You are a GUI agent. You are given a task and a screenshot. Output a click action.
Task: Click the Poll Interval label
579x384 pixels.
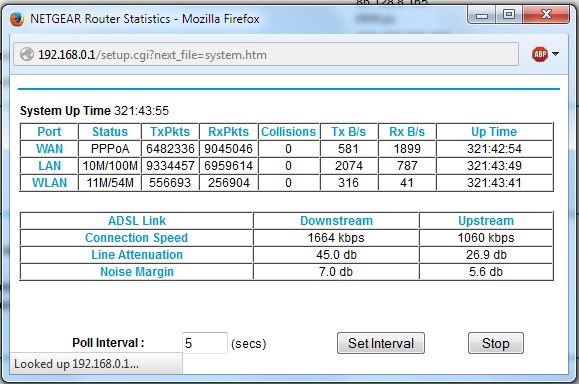108,343
